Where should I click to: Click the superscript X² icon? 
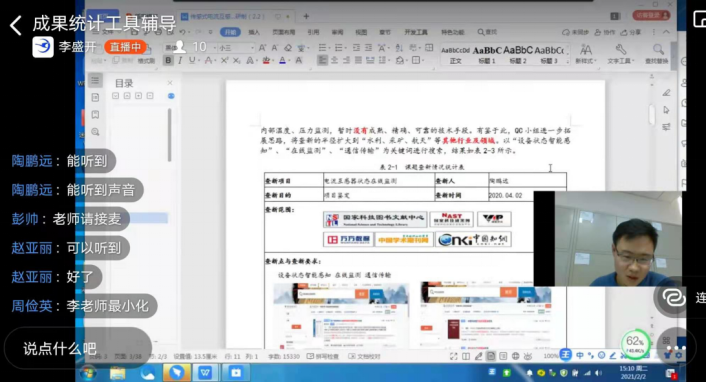[224, 60]
